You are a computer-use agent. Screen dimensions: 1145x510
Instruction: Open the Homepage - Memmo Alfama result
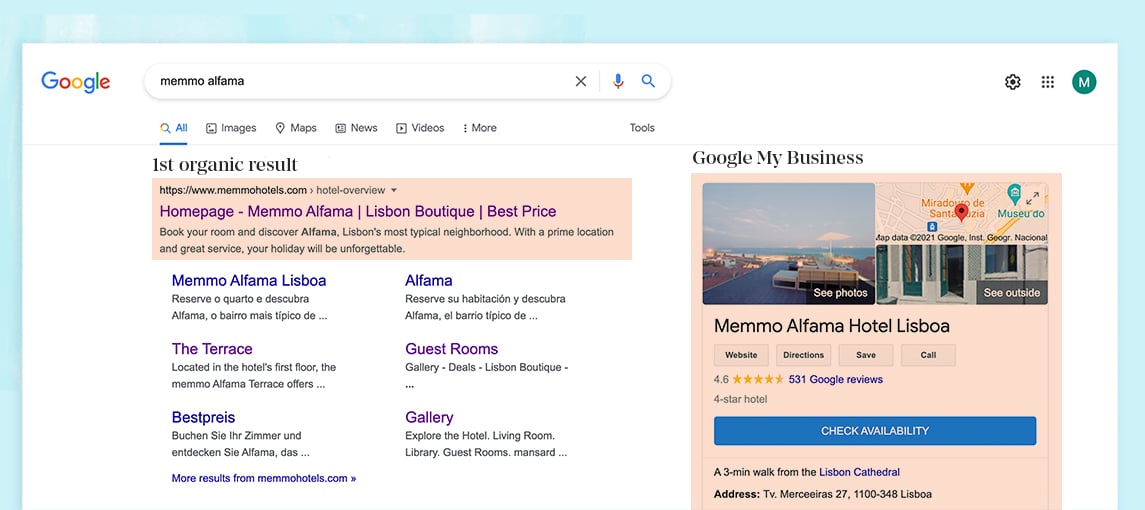pos(357,211)
